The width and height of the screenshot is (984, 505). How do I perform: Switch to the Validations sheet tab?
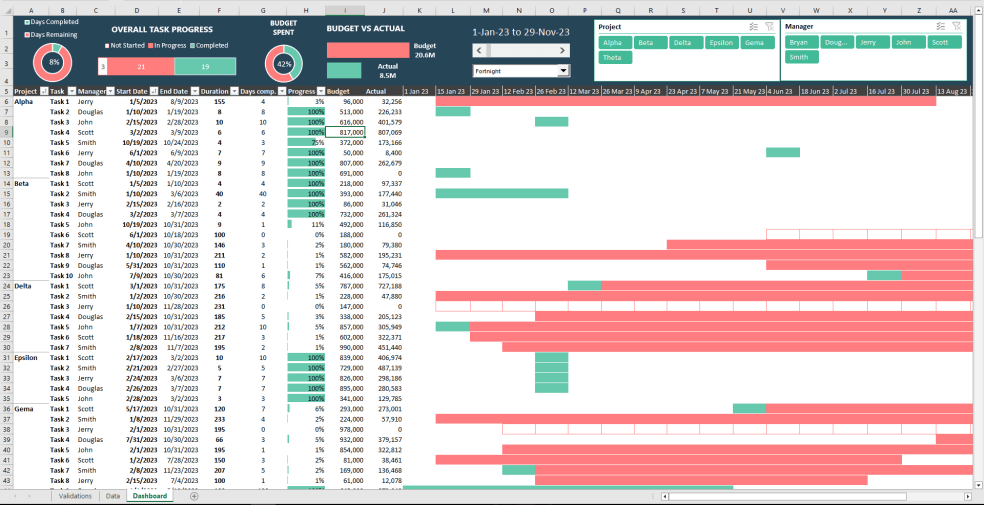(x=75, y=496)
